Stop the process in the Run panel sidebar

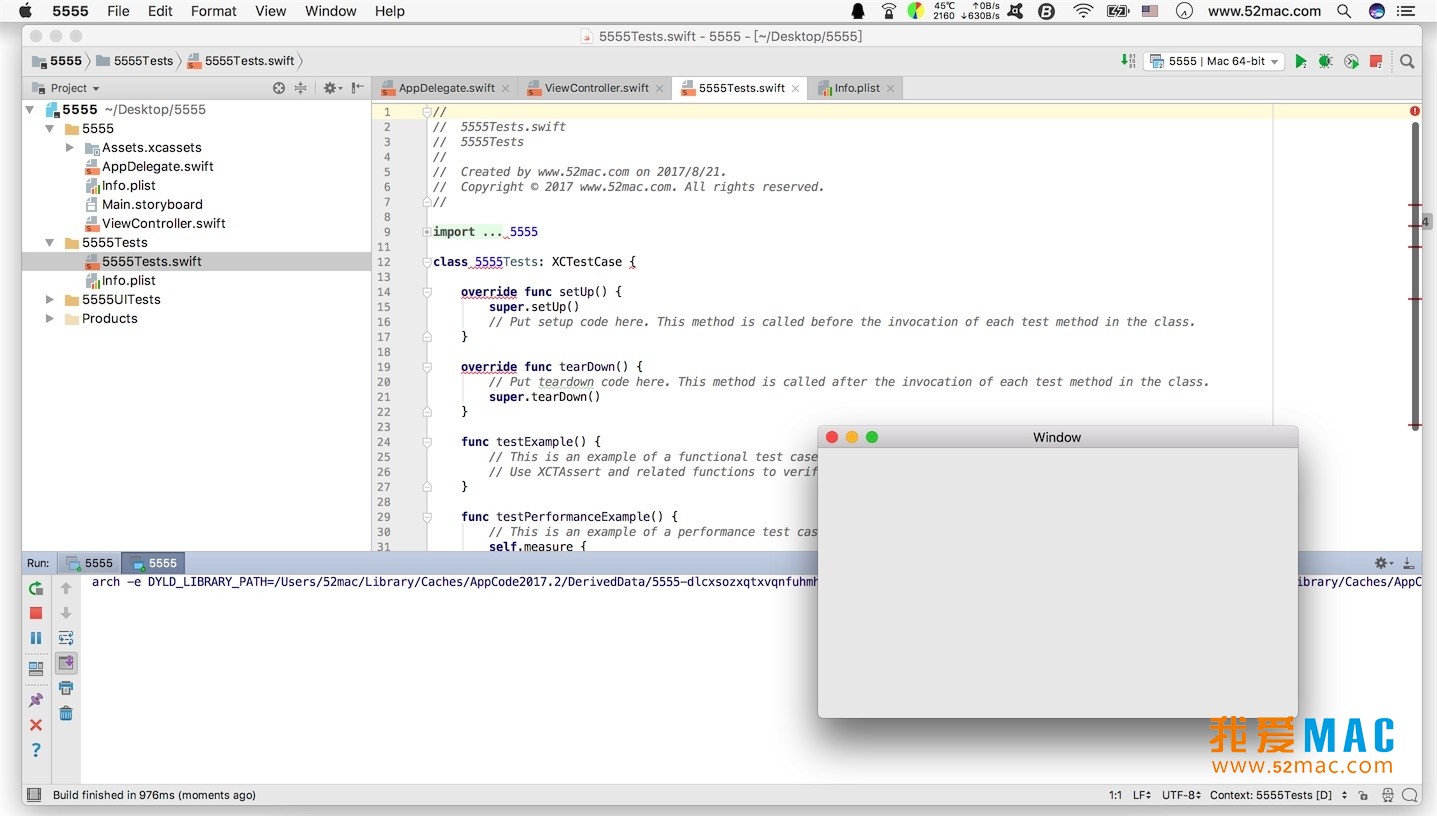(x=36, y=613)
